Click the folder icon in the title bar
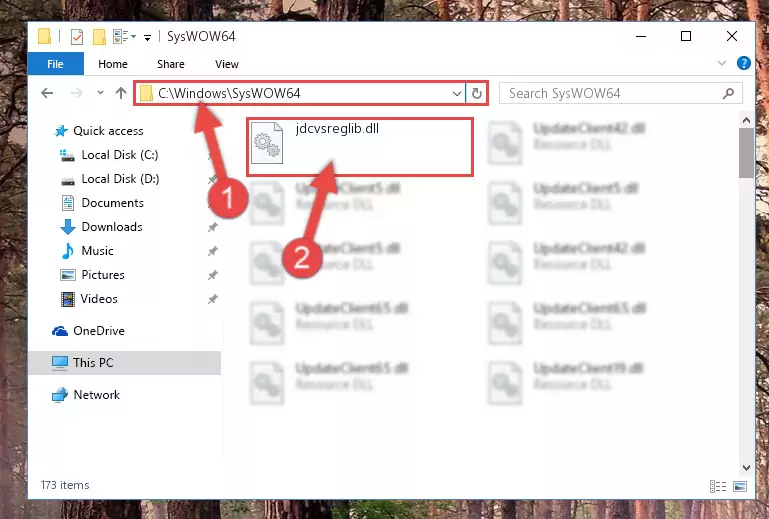 (44, 37)
